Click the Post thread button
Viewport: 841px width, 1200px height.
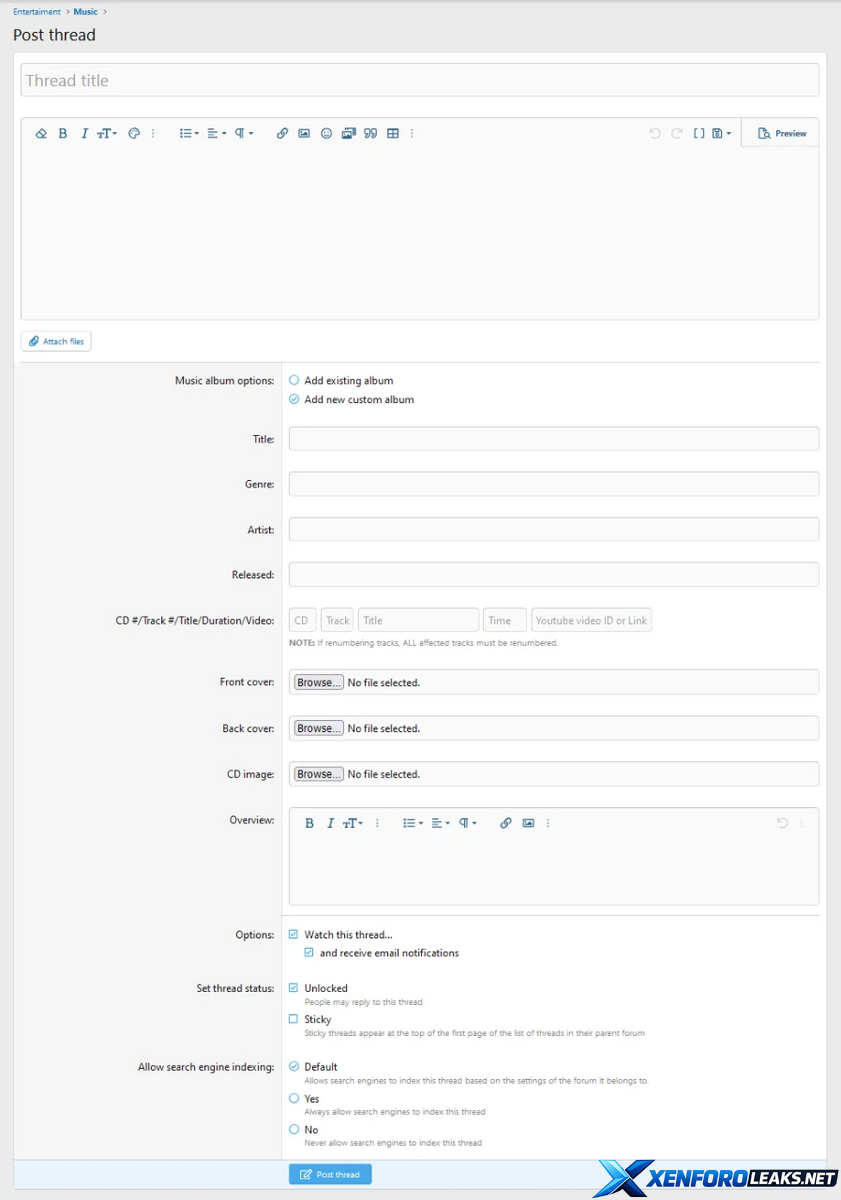pos(330,1174)
